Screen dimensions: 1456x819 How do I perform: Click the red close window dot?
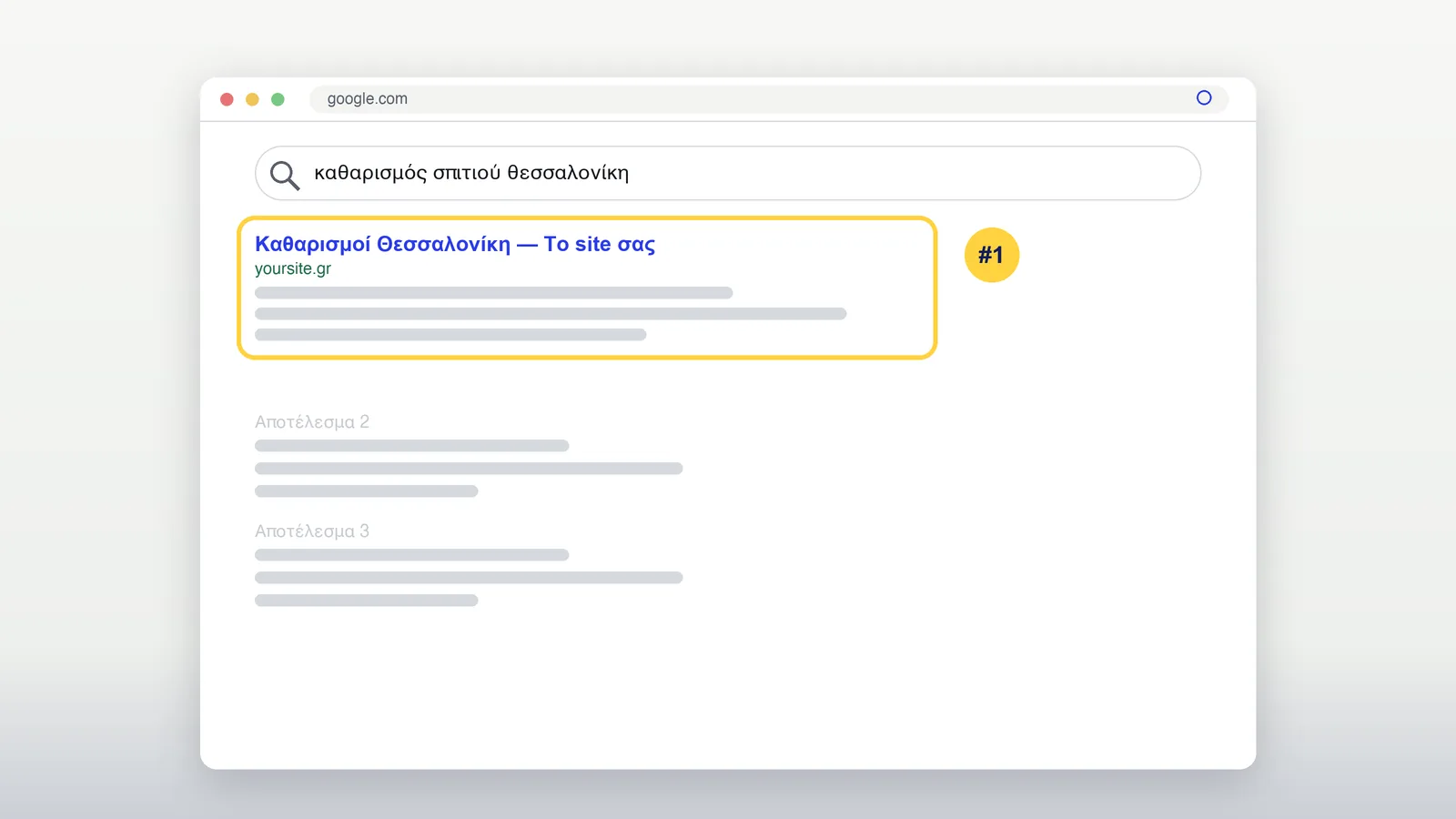coord(227,99)
